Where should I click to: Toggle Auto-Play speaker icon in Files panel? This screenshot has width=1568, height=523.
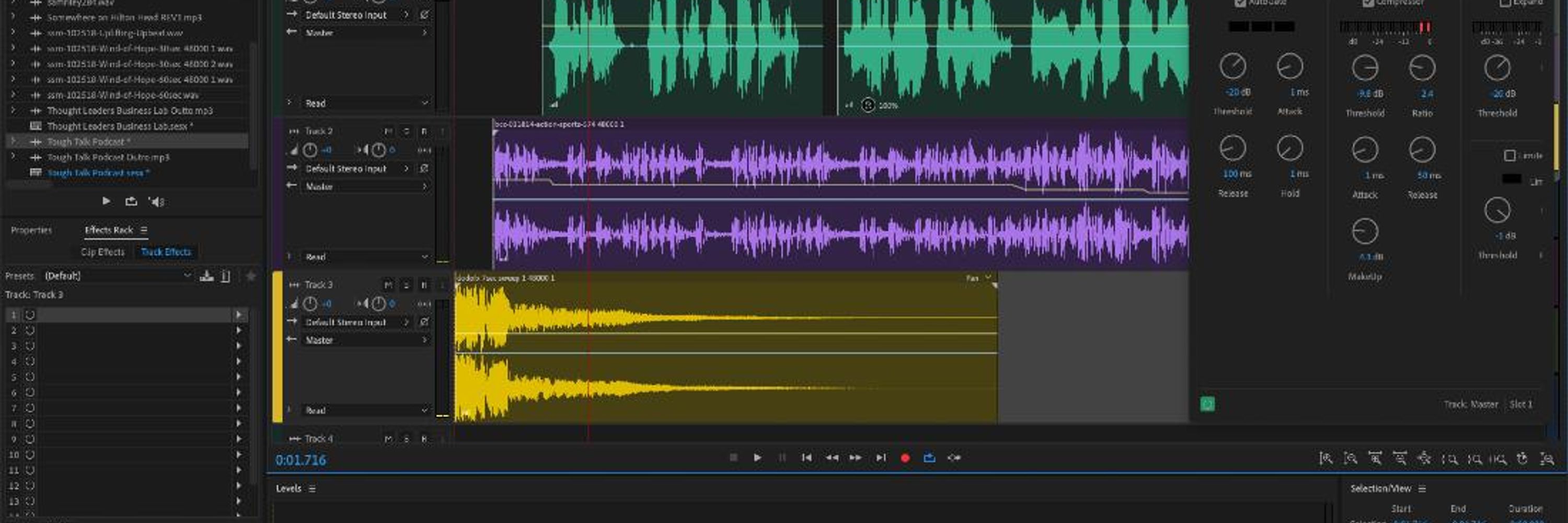pos(156,201)
